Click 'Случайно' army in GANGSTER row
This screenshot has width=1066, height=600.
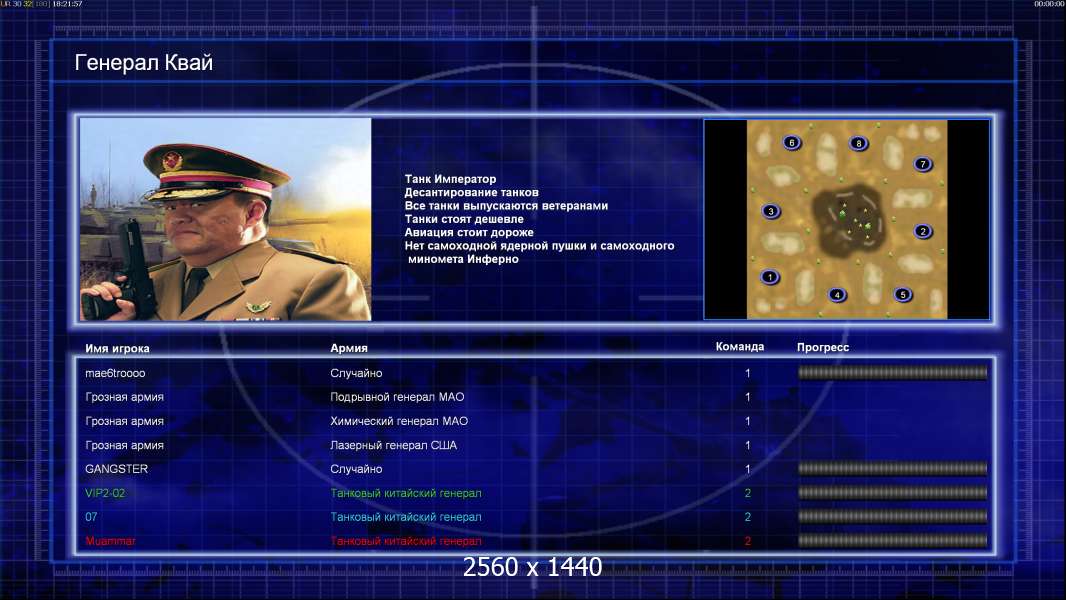click(356, 469)
